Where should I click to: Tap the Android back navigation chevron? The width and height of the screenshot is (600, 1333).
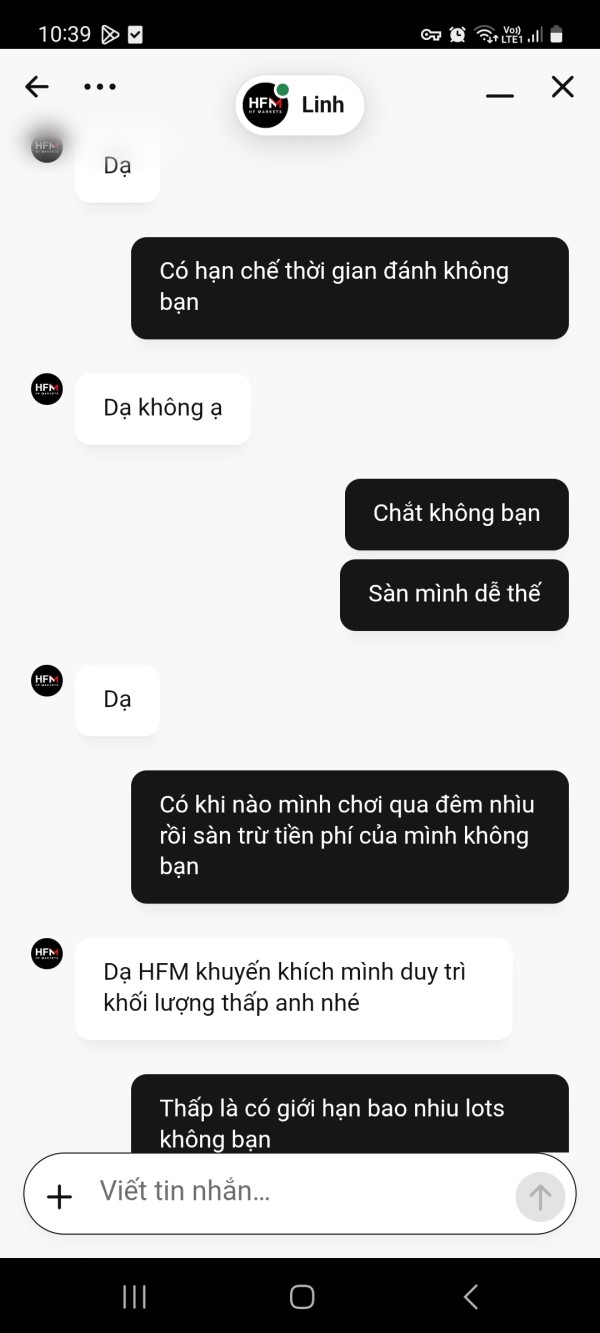click(x=470, y=1297)
